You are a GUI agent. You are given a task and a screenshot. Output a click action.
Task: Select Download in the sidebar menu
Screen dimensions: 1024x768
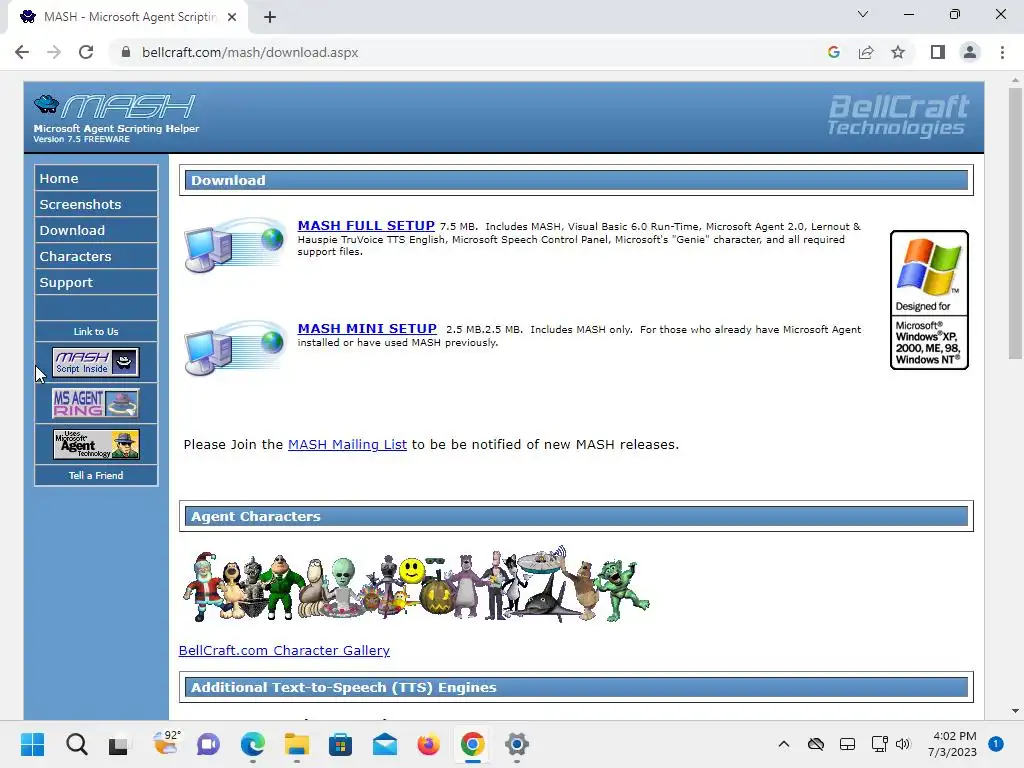(96, 230)
